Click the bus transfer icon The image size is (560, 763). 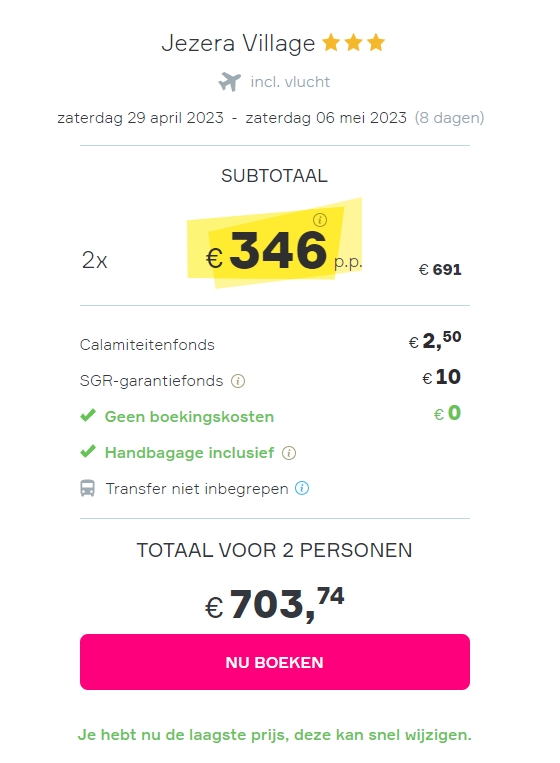coord(88,488)
